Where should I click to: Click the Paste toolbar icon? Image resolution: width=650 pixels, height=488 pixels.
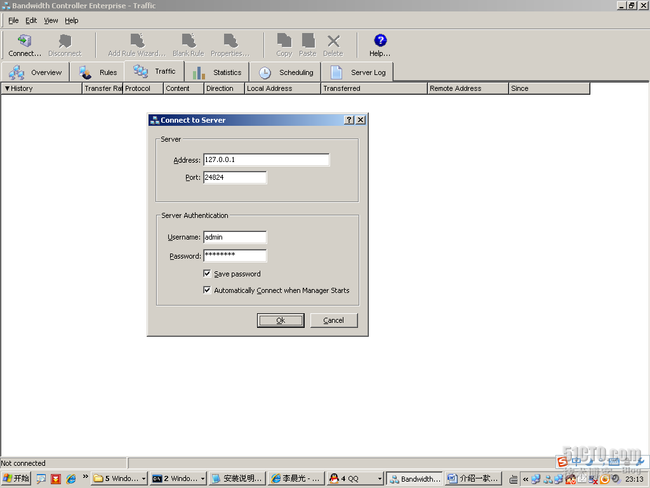307,45
